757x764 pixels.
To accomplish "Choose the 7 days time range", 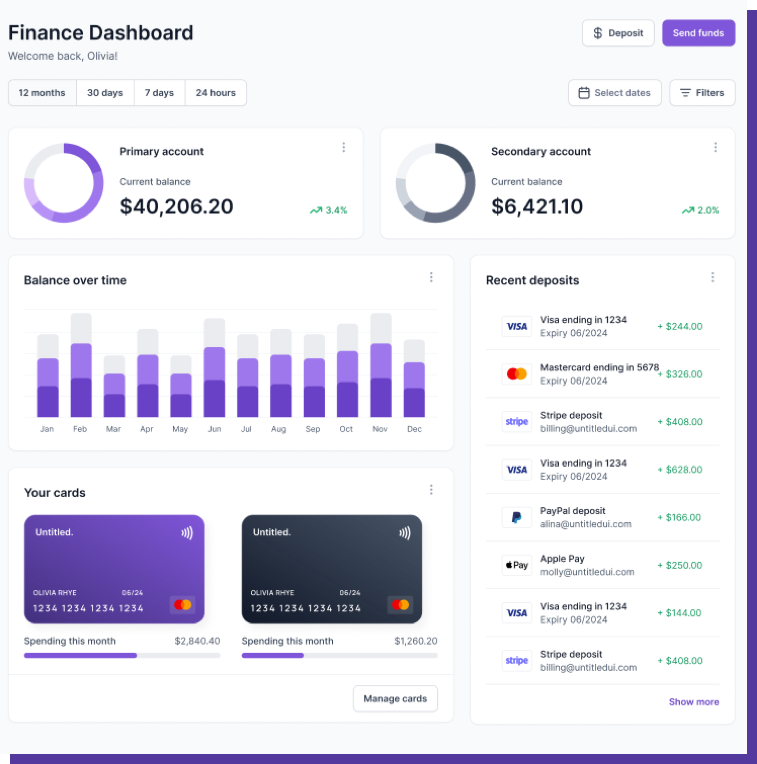I will click(159, 93).
